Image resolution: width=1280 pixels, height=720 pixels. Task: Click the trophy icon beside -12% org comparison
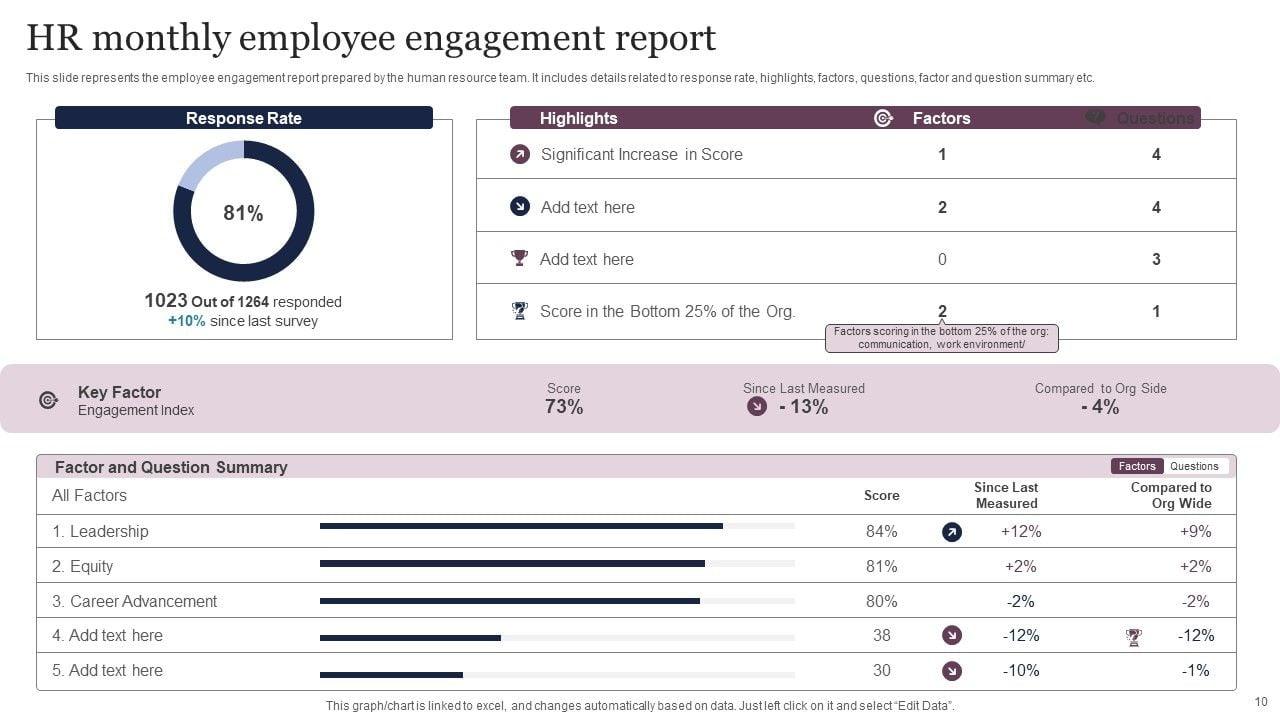[x=1133, y=636]
